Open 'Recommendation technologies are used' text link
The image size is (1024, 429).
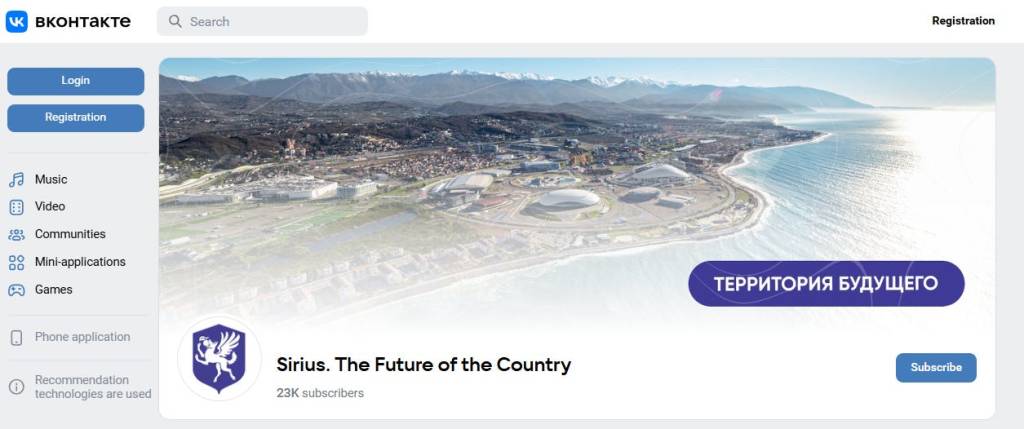tap(92, 387)
